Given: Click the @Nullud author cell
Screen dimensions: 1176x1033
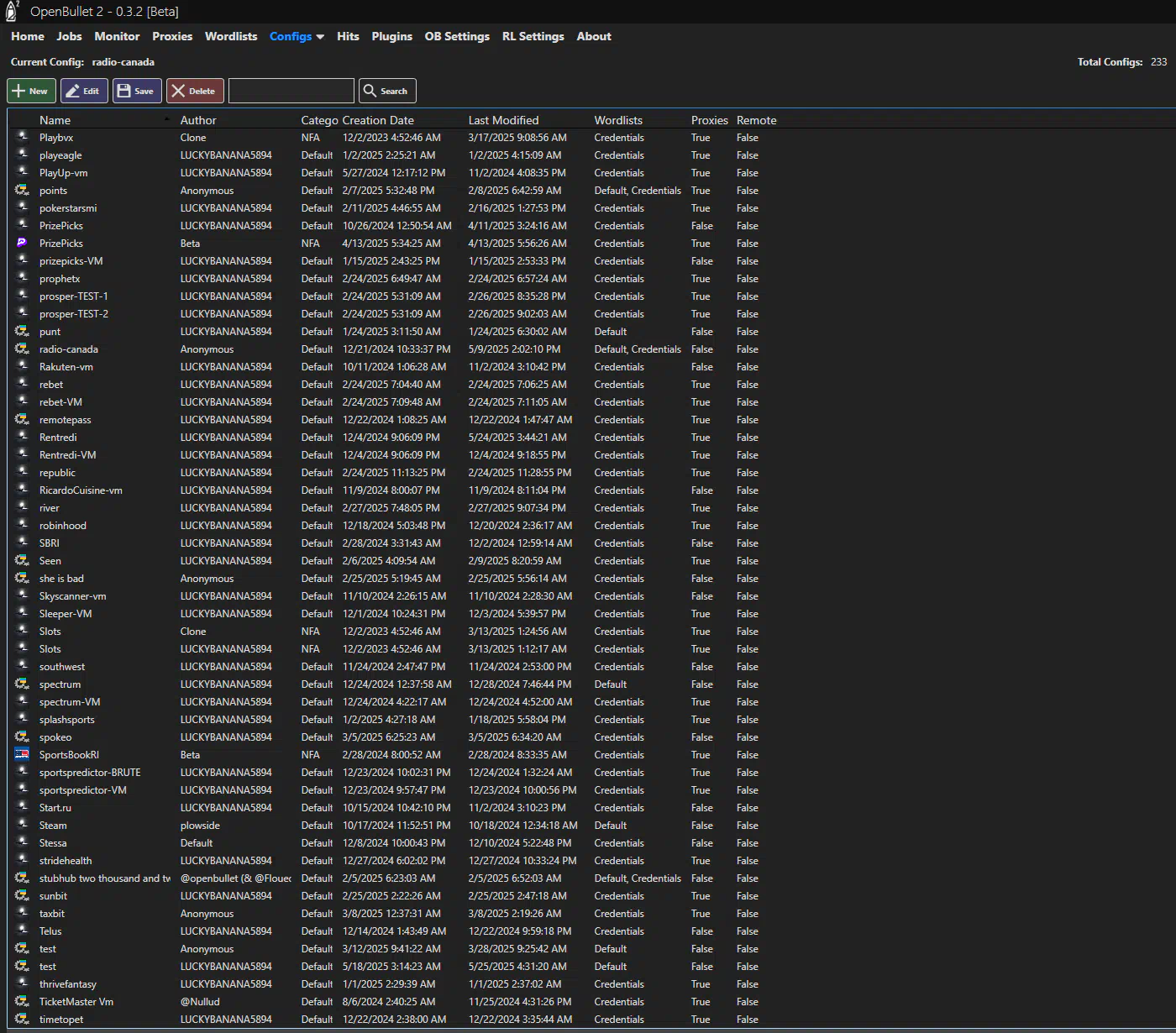Looking at the screenshot, I should coord(200,1001).
